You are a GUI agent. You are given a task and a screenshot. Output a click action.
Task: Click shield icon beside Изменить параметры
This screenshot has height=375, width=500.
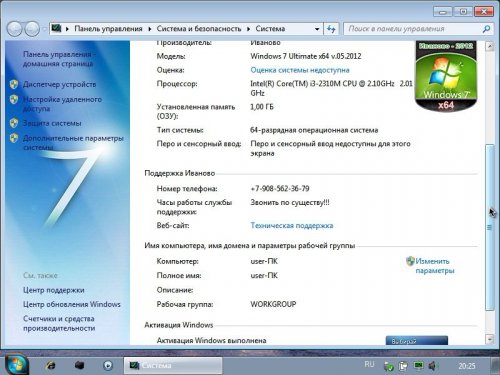pos(410,261)
